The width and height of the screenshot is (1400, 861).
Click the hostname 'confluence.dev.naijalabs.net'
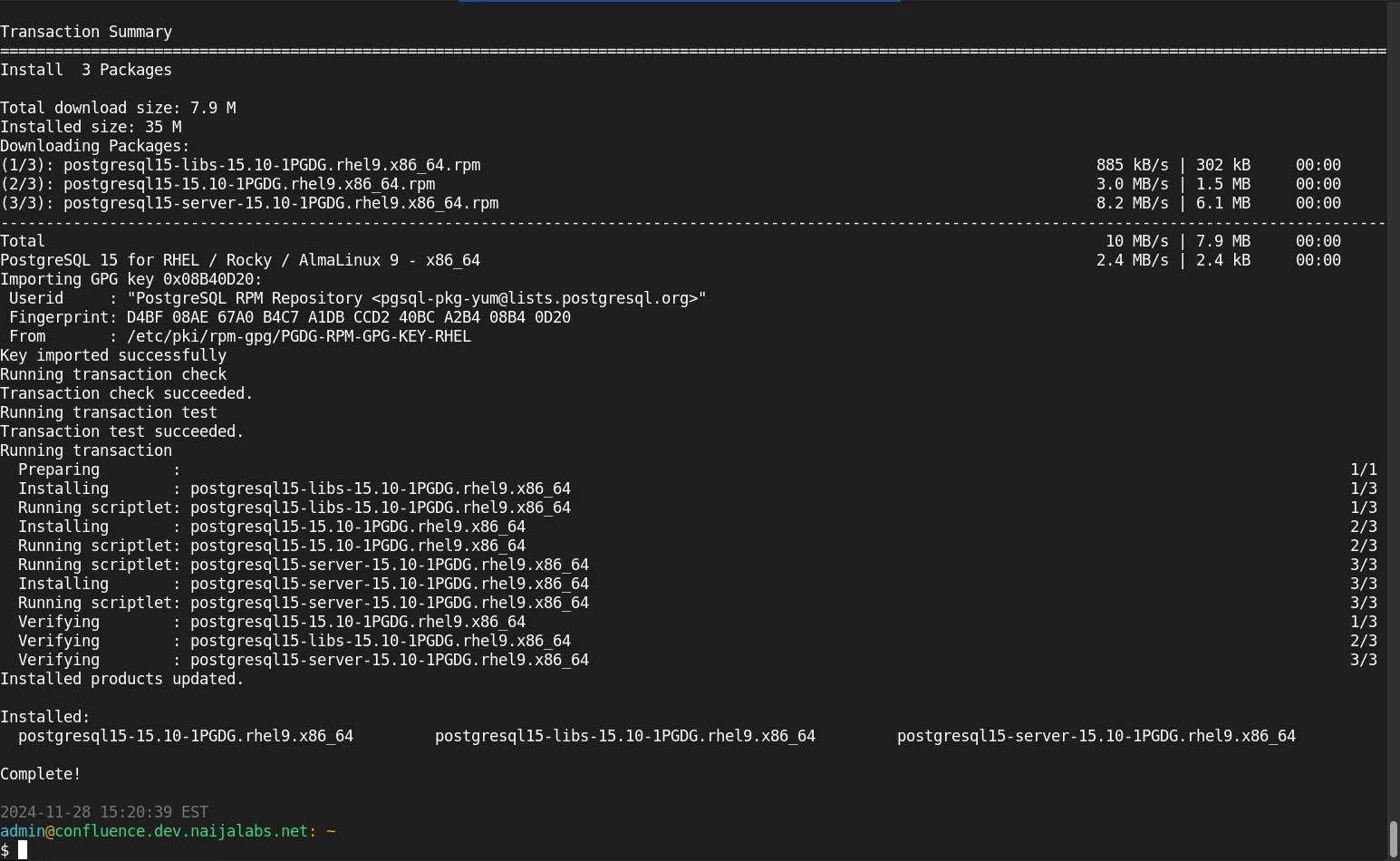click(x=181, y=831)
